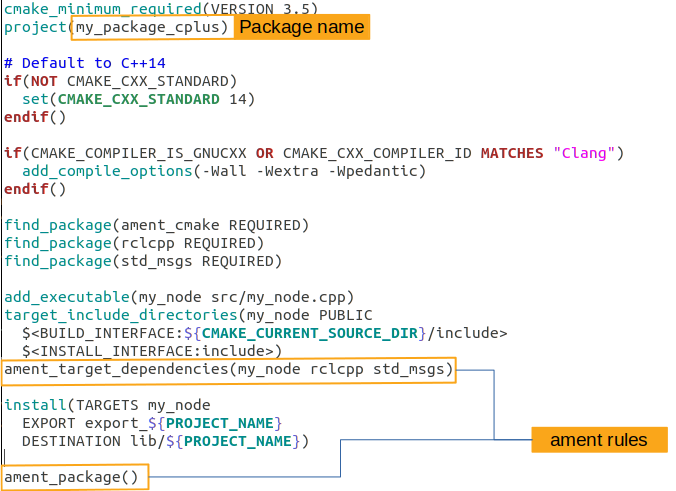Click the DESTINATION lib/${PROJECT_NAME}) line

tap(166, 441)
